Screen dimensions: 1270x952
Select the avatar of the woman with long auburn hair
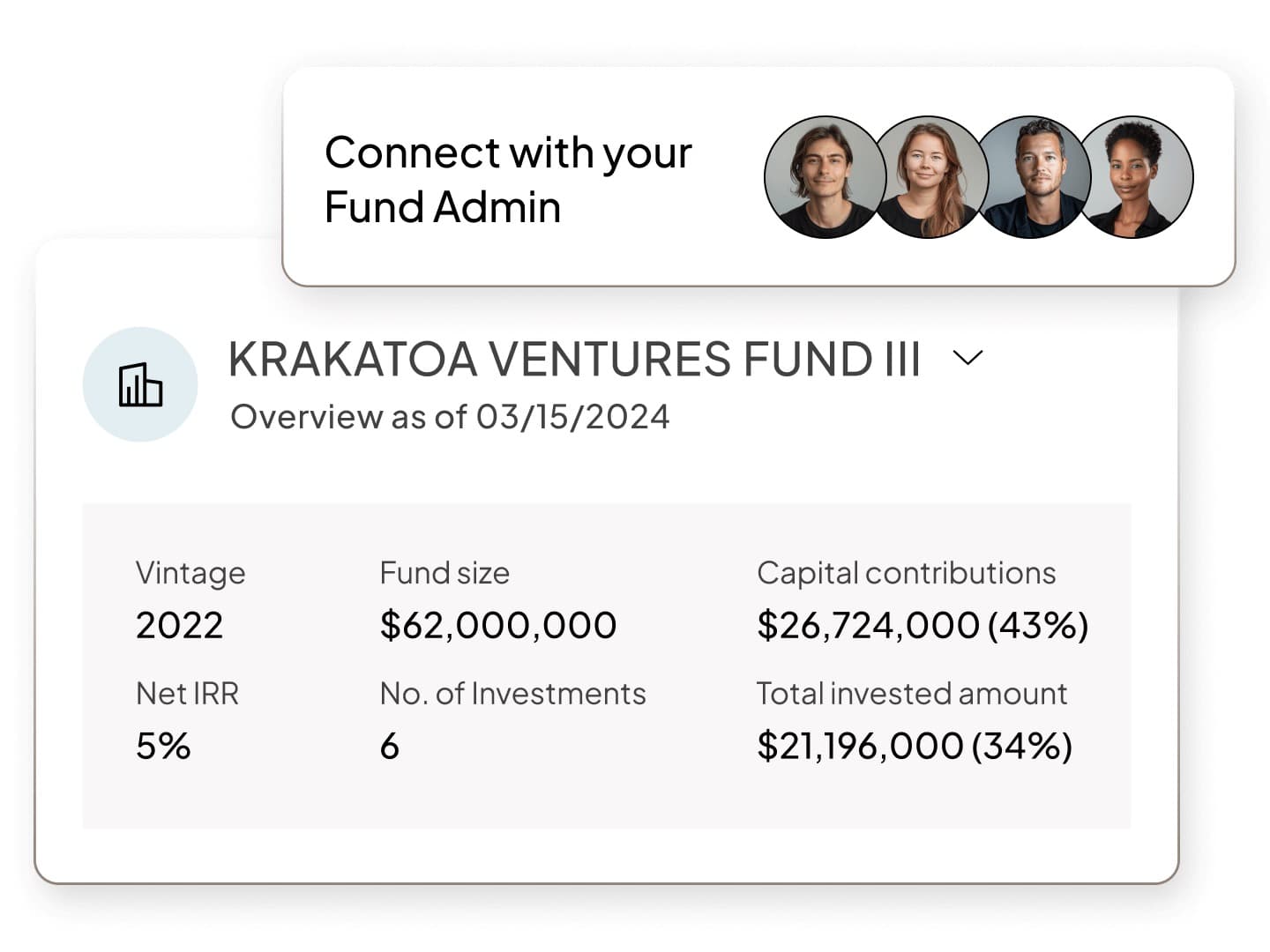point(926,177)
